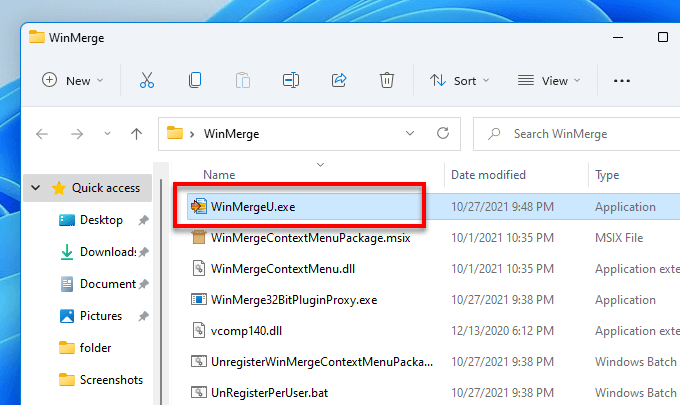Viewport: 680px width, 405px height.
Task: Rename the selected file using toolbar icon
Action: point(291,81)
